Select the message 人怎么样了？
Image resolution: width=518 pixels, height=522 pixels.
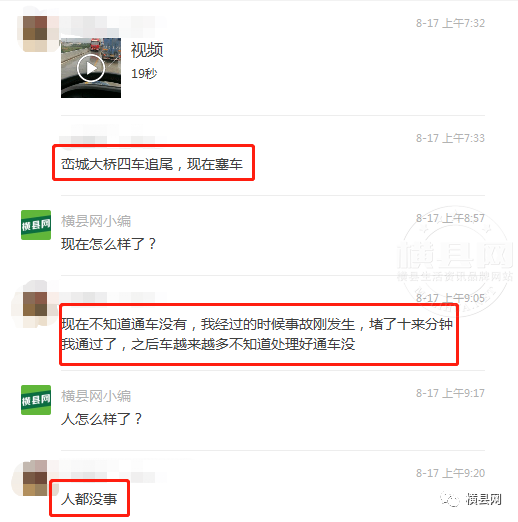[x=101, y=419]
